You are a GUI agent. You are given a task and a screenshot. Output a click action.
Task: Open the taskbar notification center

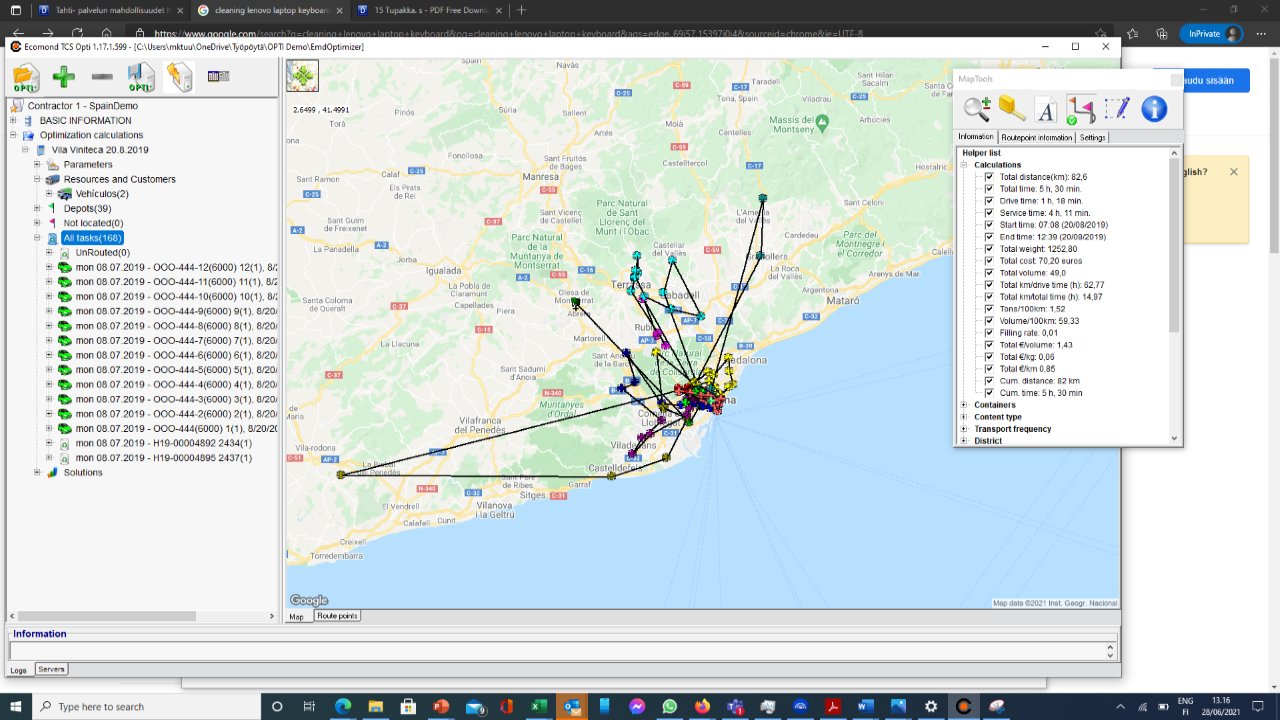click(1264, 706)
